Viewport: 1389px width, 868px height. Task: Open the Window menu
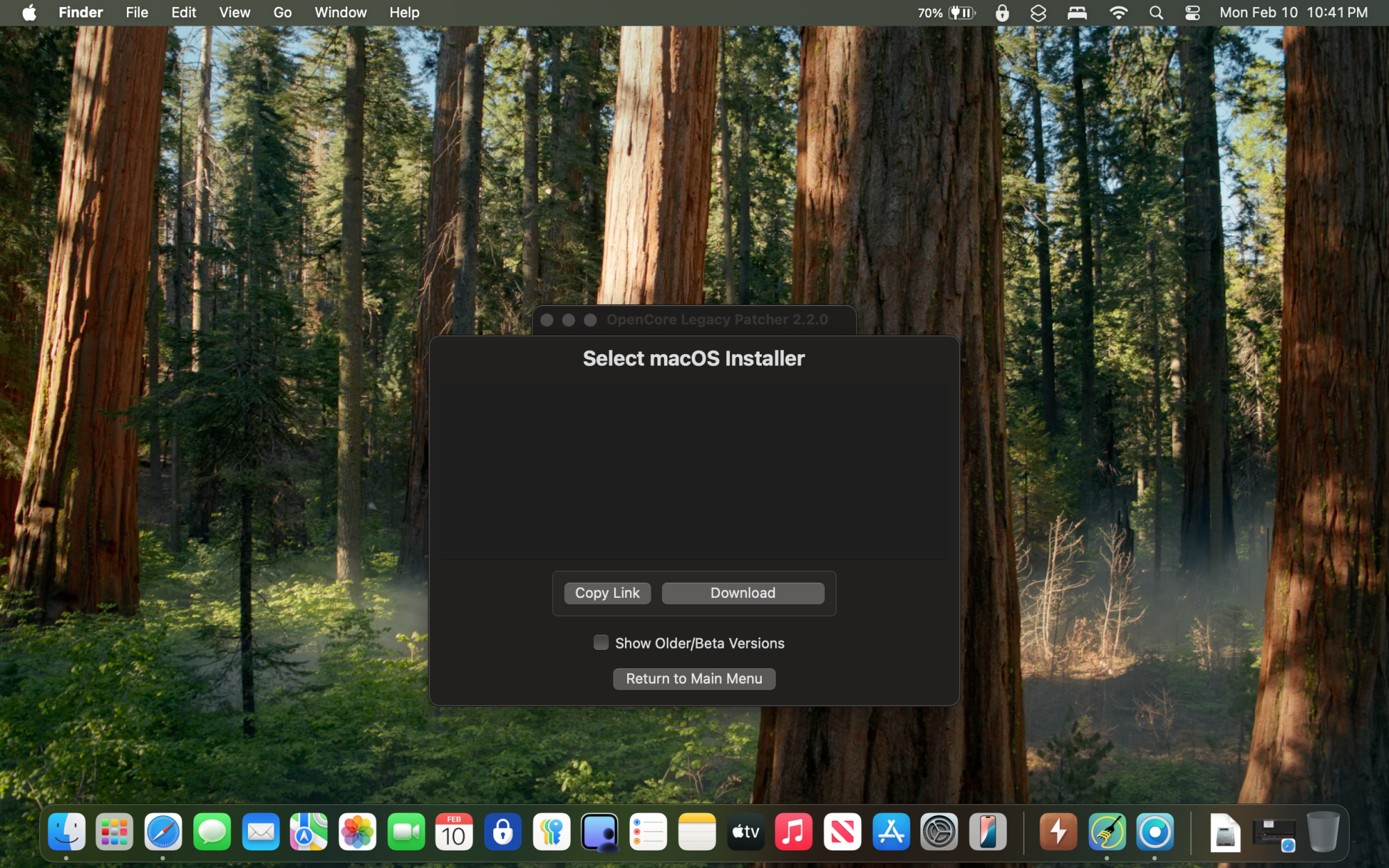pos(340,12)
